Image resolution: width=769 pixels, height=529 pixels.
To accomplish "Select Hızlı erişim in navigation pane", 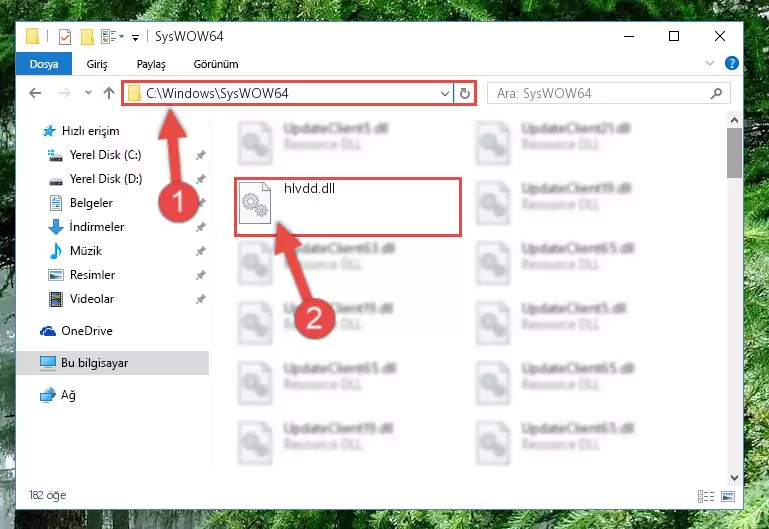I will [x=80, y=131].
